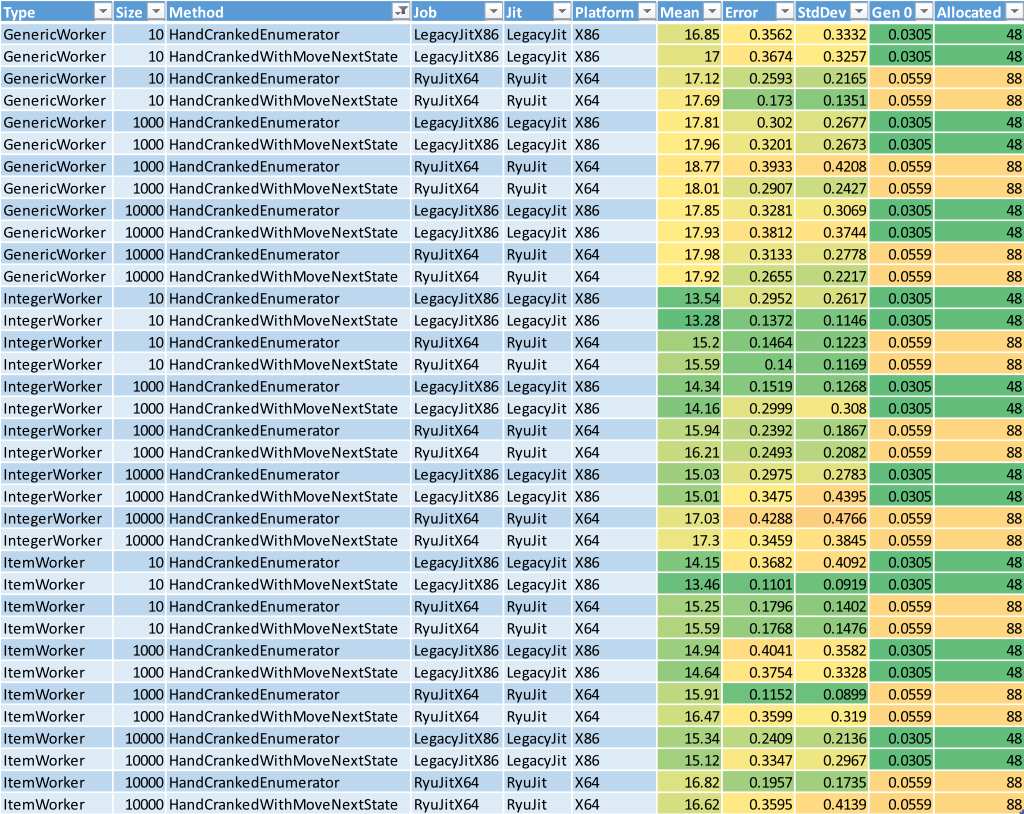Select the StdDev cell showing 0.3744
The height and width of the screenshot is (814, 1024).
click(x=832, y=233)
